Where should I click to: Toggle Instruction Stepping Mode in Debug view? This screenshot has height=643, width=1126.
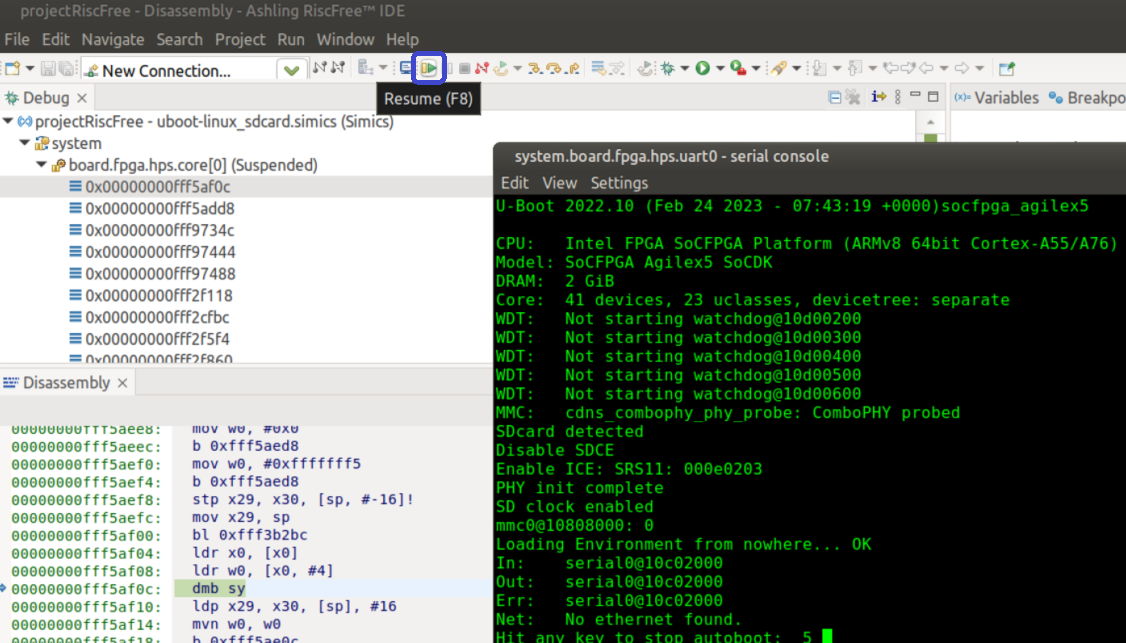coord(878,97)
